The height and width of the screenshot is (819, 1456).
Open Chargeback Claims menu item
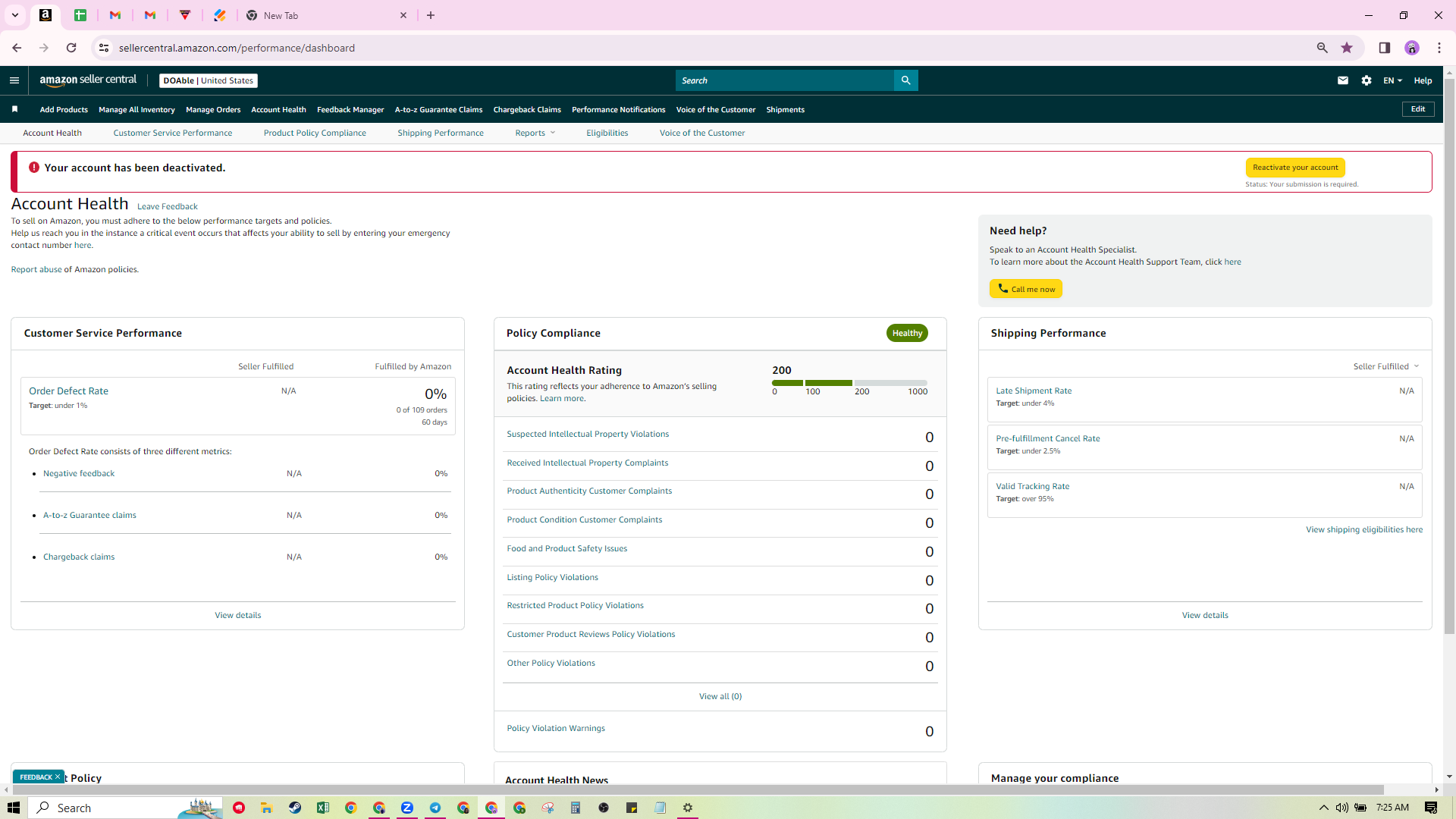point(527,109)
